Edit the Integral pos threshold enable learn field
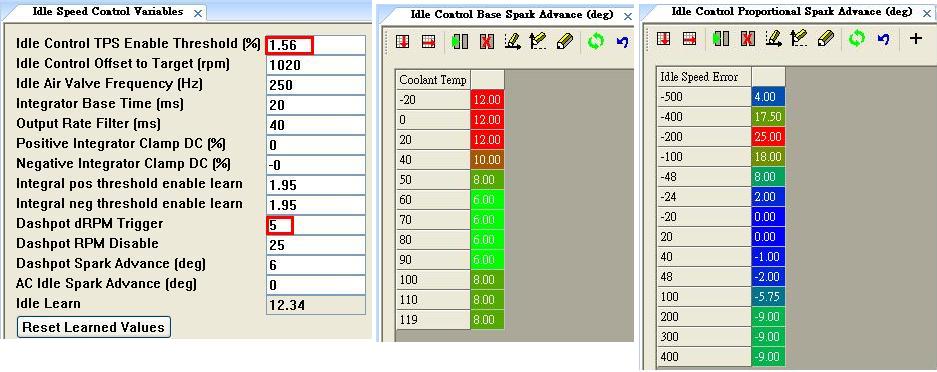The image size is (937, 372). [x=316, y=185]
